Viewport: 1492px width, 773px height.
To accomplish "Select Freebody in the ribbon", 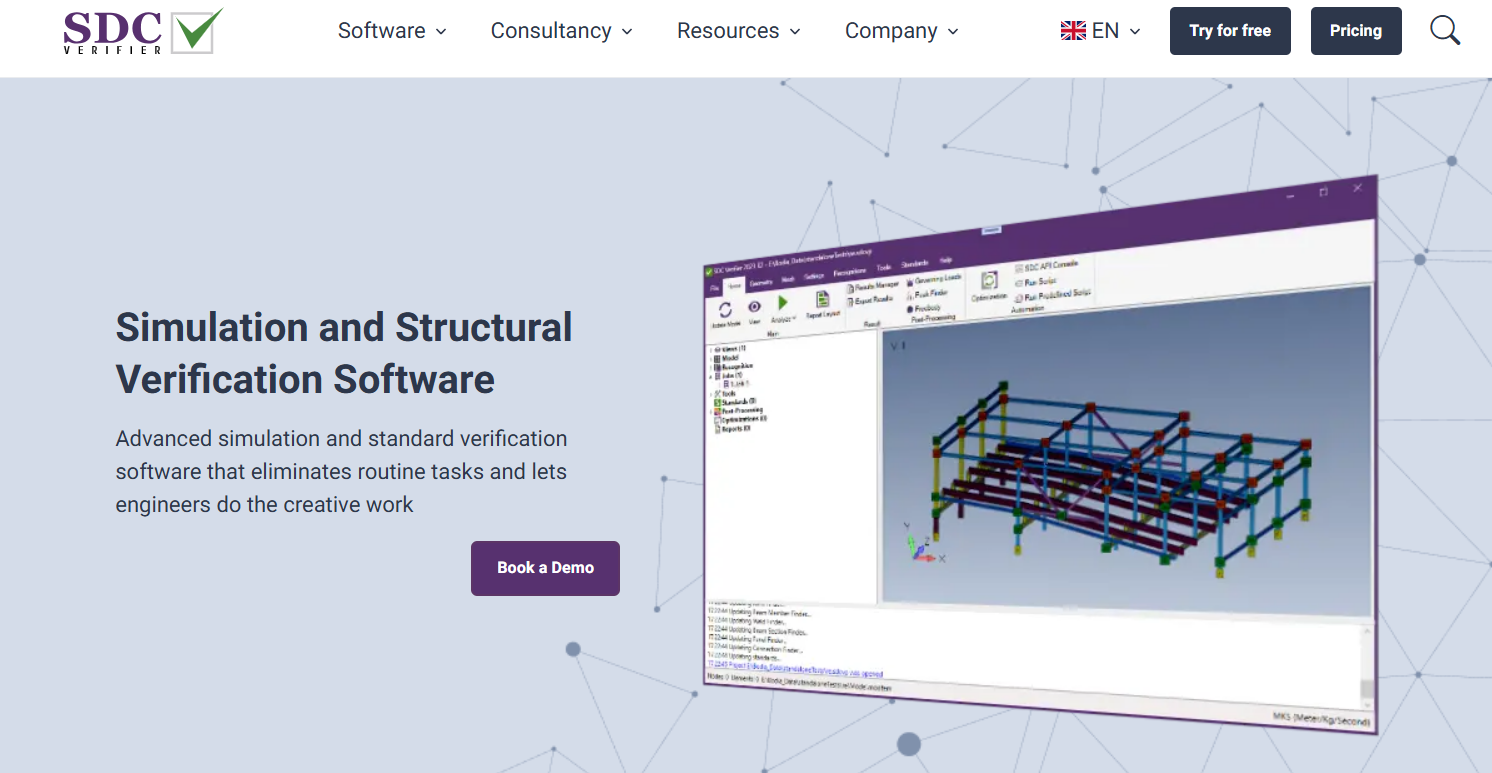I will (924, 308).
